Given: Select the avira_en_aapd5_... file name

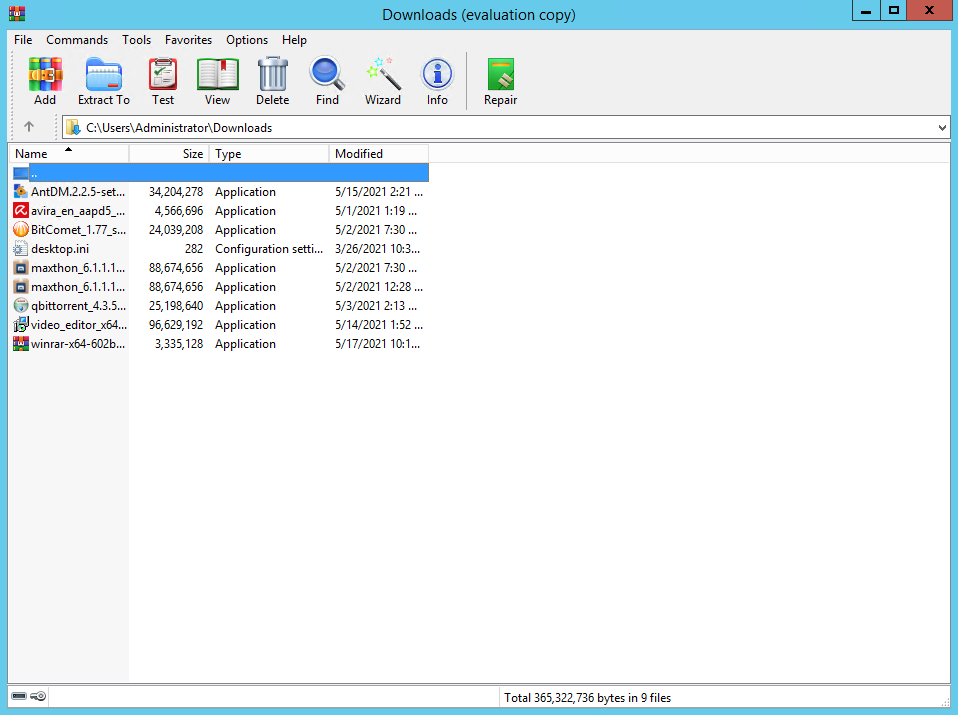Looking at the screenshot, I should point(78,211).
